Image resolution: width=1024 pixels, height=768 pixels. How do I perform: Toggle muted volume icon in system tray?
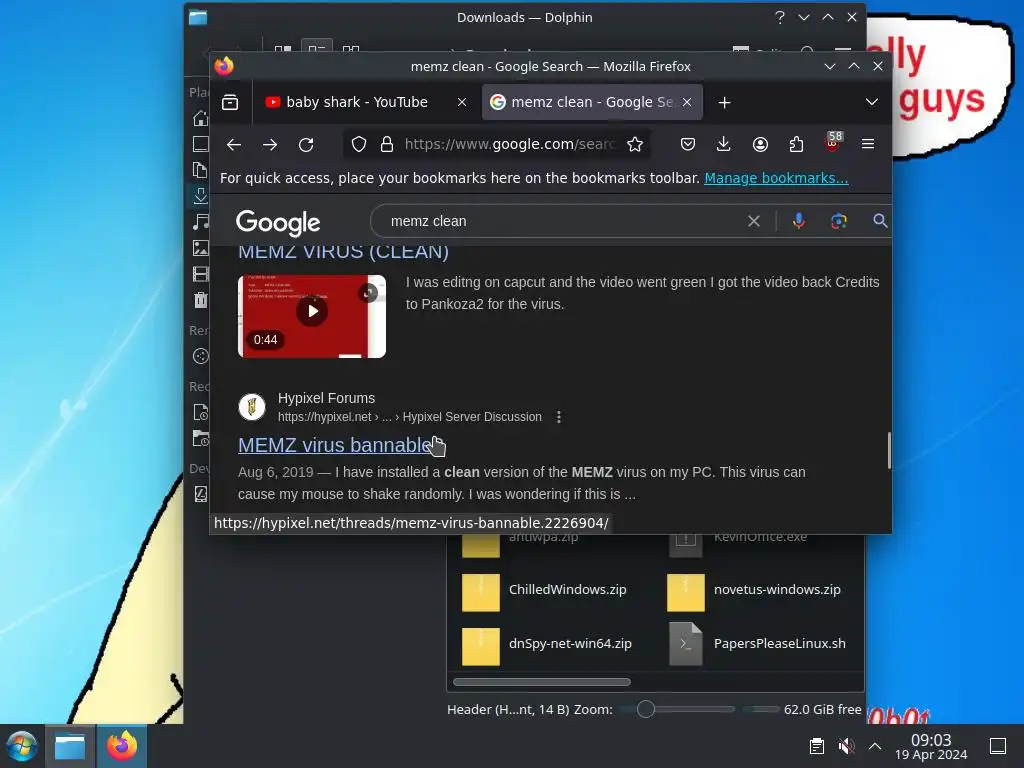(x=846, y=746)
